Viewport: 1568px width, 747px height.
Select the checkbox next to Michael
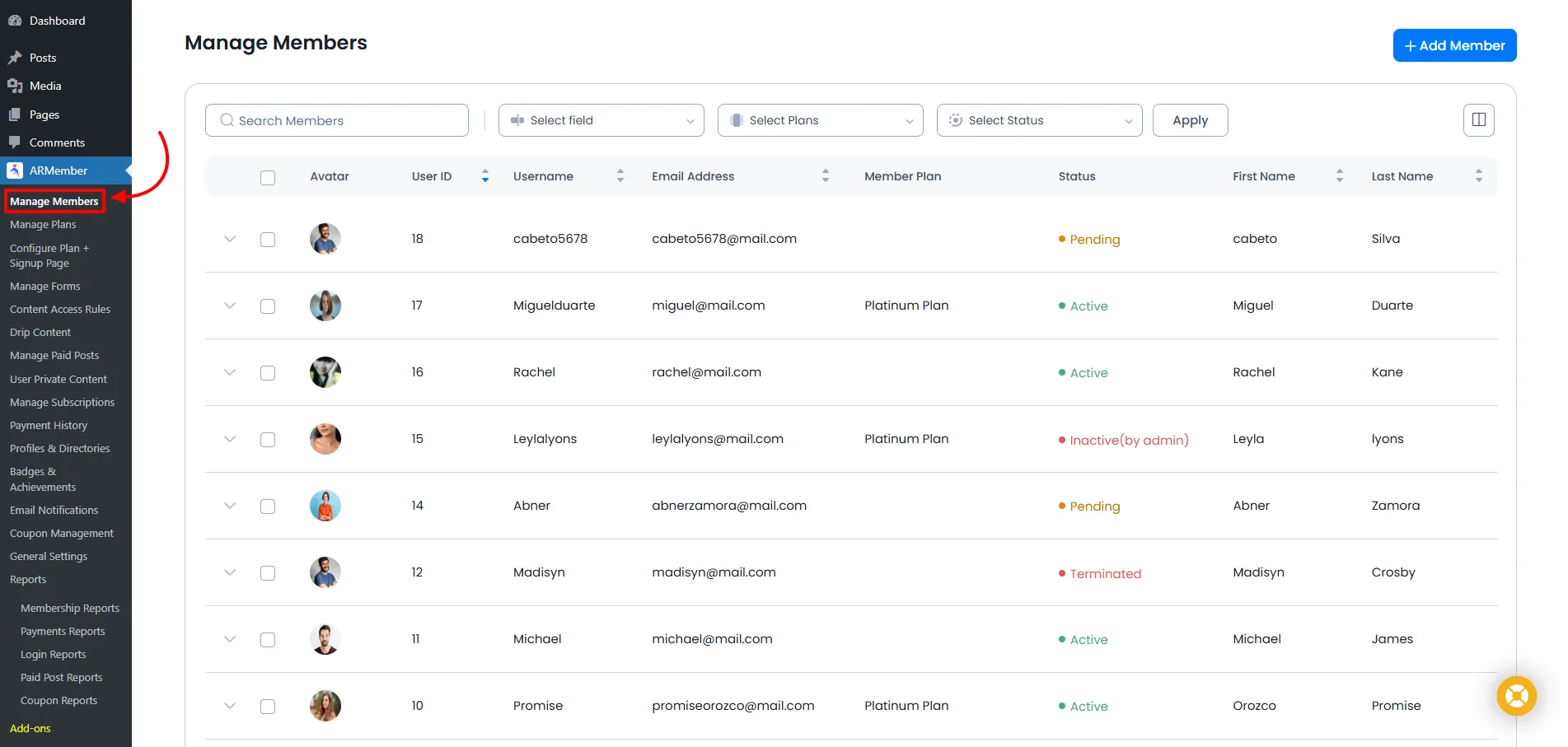coord(268,639)
